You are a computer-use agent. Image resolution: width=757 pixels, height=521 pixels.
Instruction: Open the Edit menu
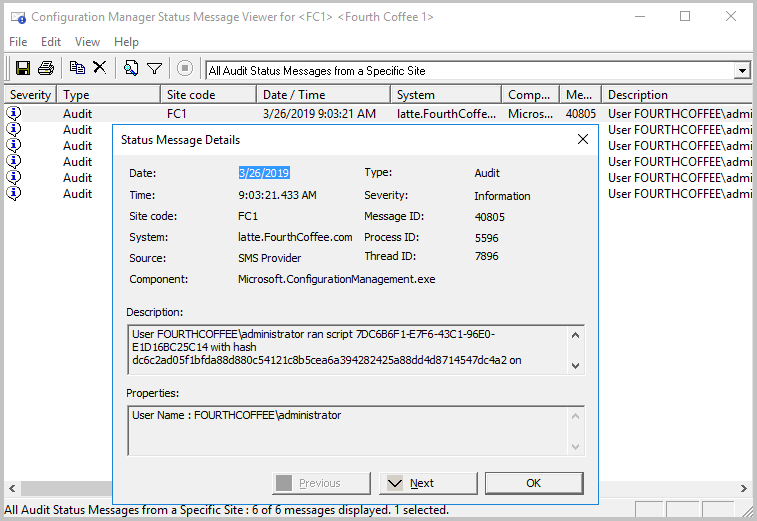51,42
